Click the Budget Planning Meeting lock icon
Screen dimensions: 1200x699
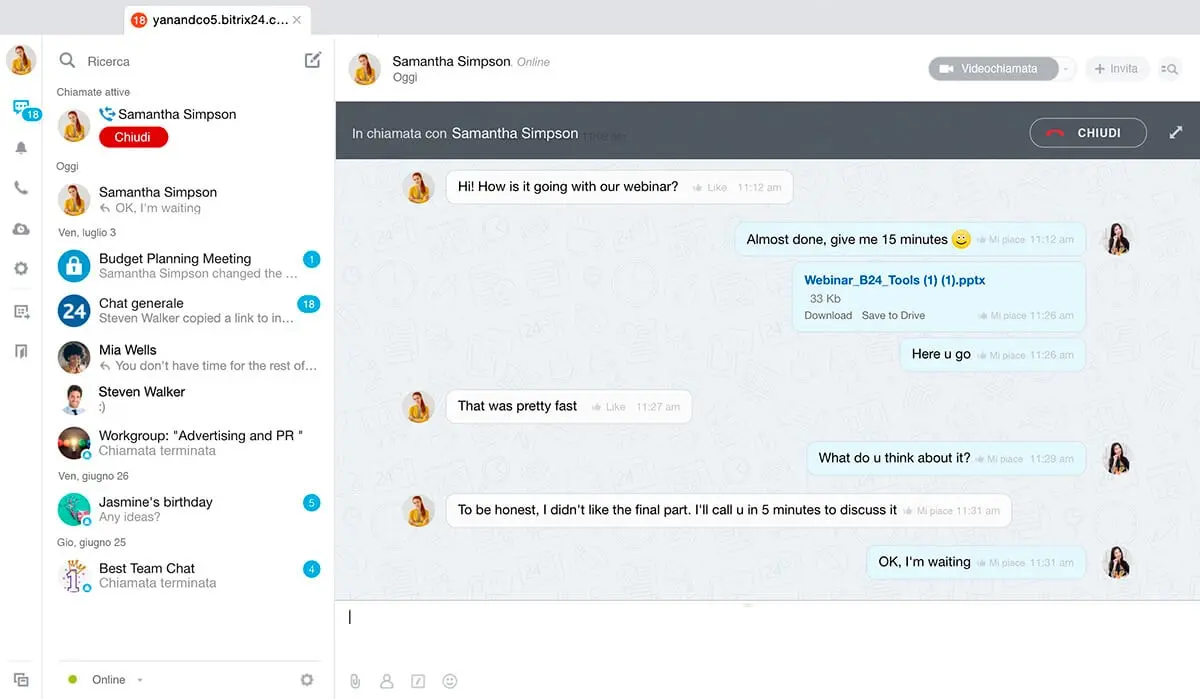74,265
